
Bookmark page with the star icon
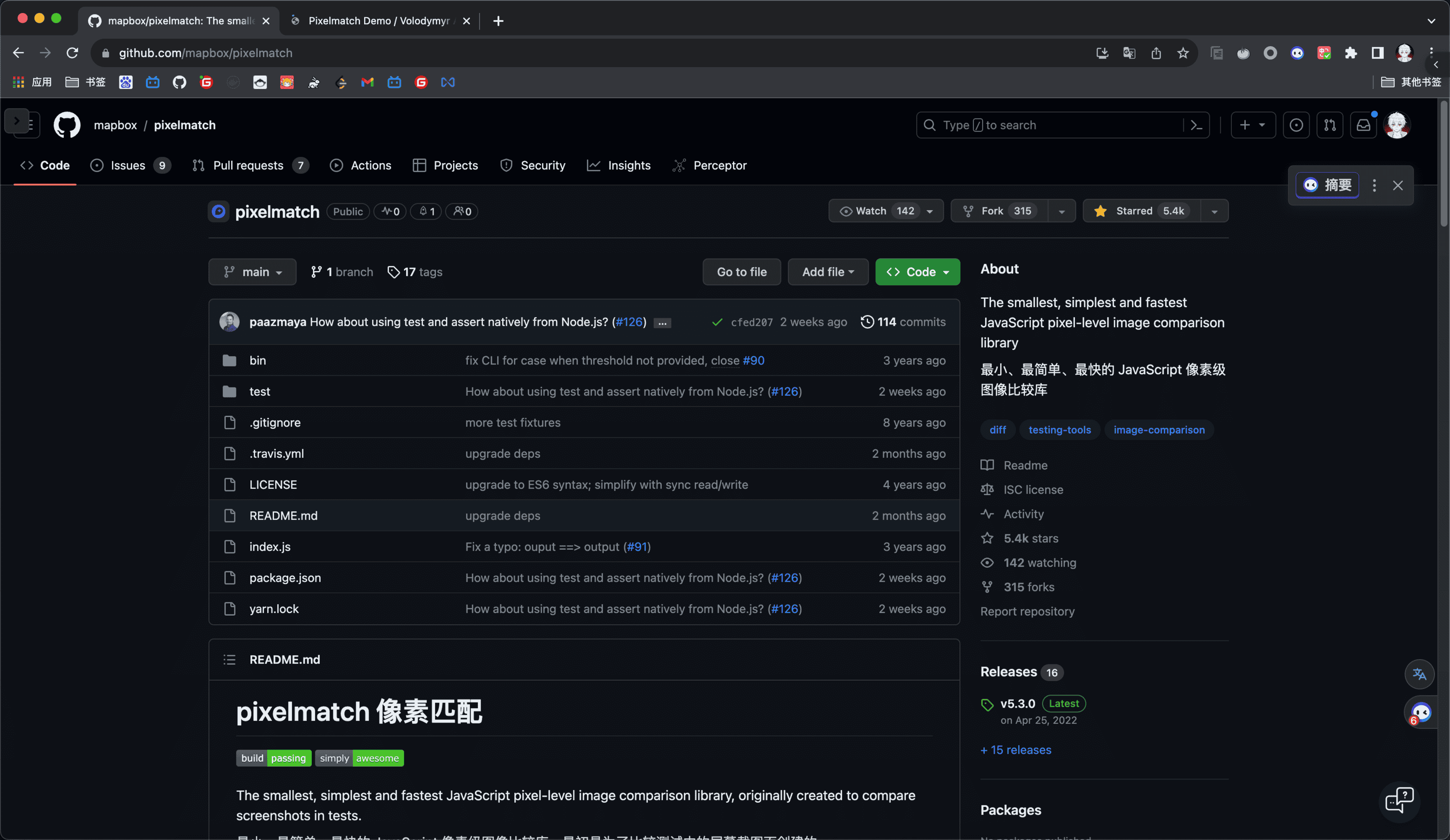tap(1182, 53)
